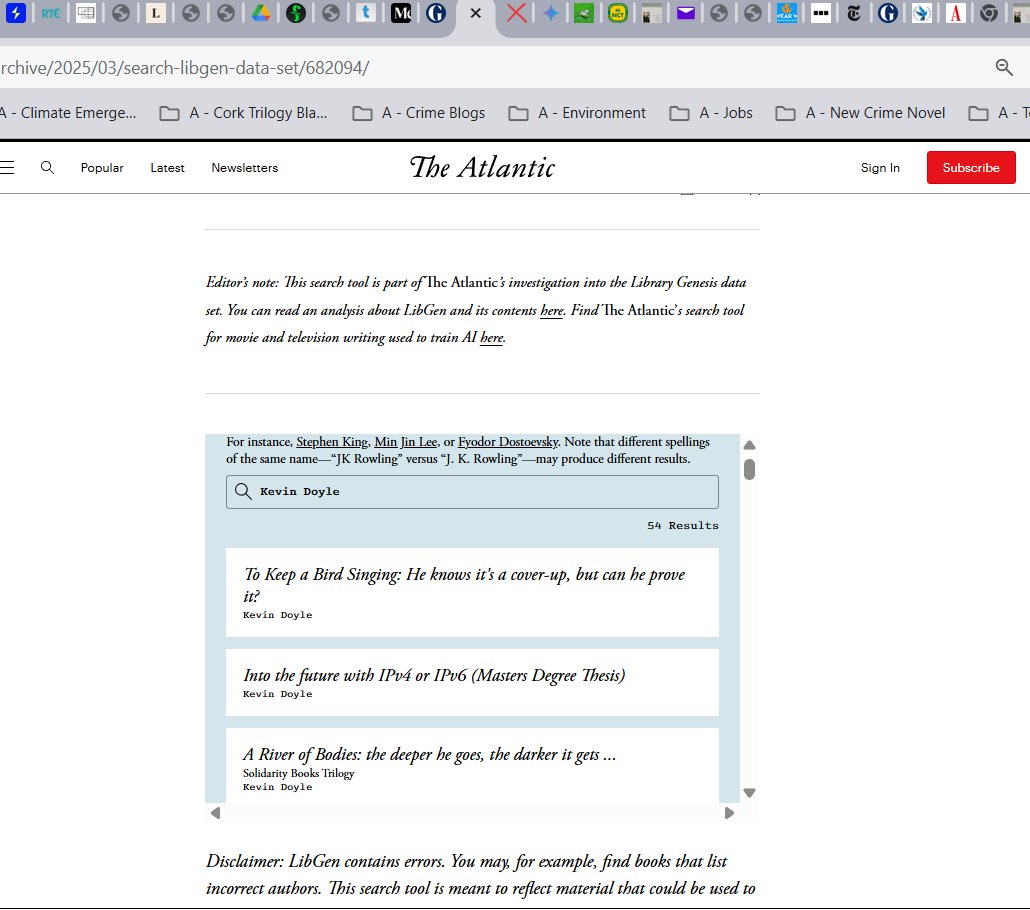This screenshot has height=910, width=1030.
Task: Switch to the yellow NCT tab
Action: [617, 12]
